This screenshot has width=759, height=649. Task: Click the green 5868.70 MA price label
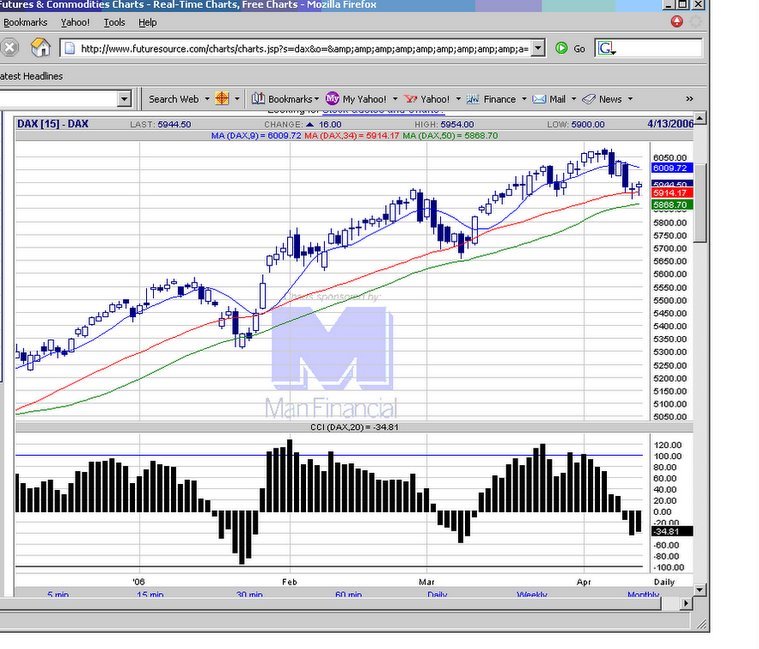tap(672, 205)
